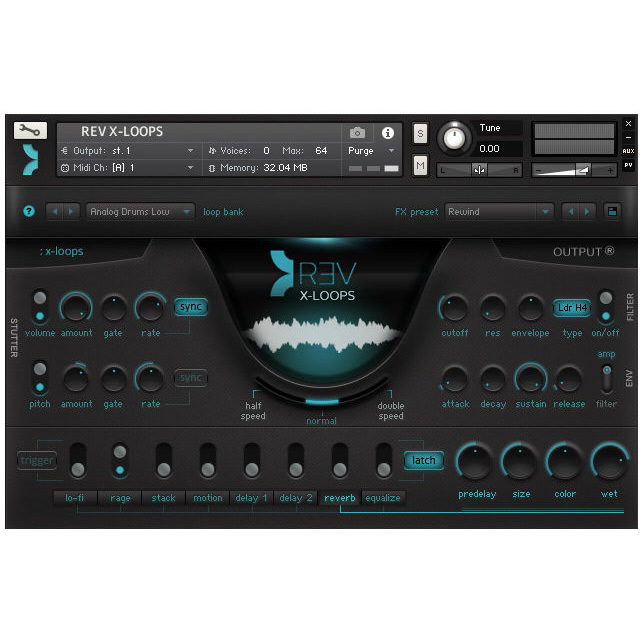Toggle the latch button
Image resolution: width=643 pixels, height=643 pixels.
423,461
